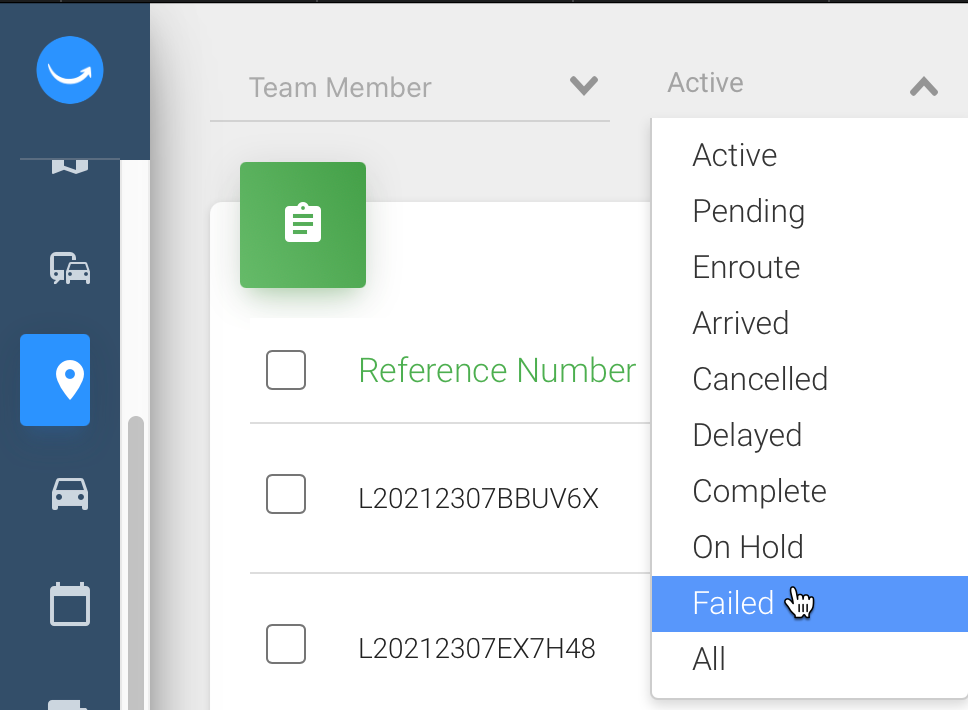Click the blue smile logo icon
This screenshot has width=968, height=710.
[x=70, y=70]
